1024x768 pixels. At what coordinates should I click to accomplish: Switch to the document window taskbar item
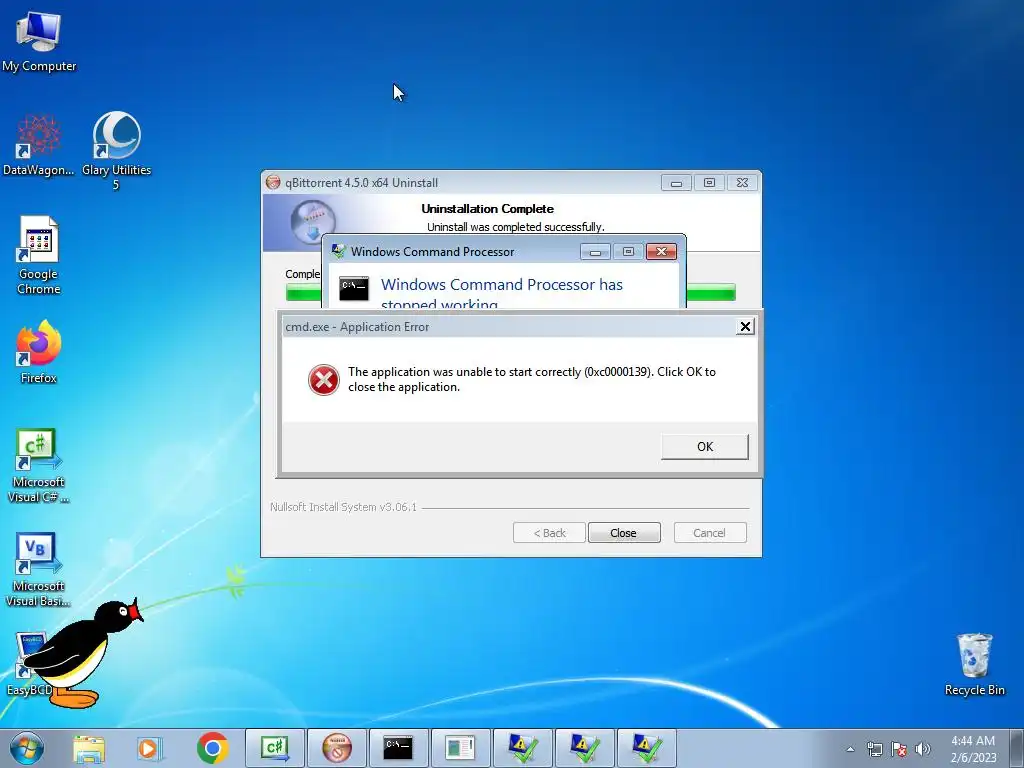(460, 748)
